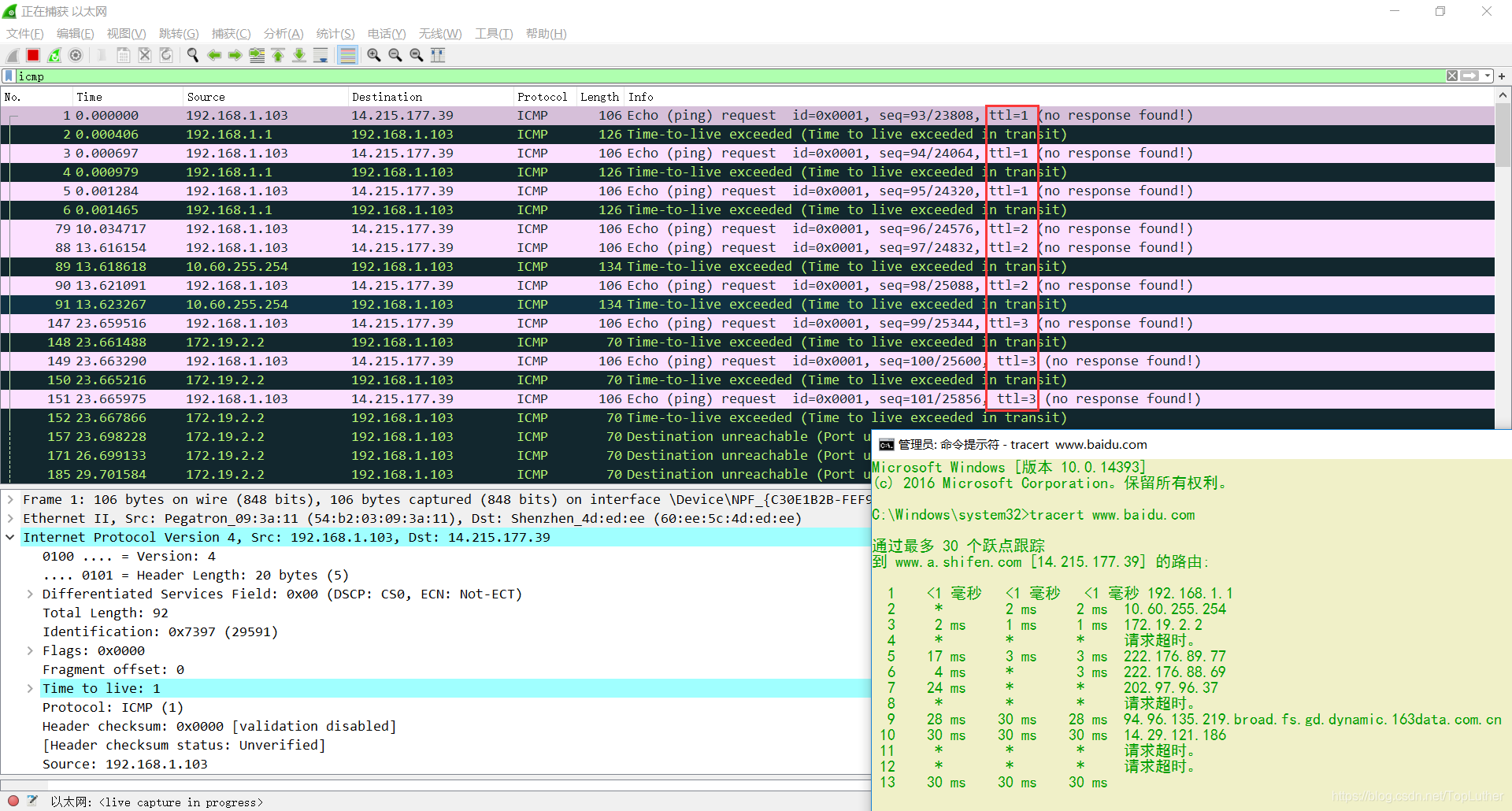Open capture options gear icon
Viewport: 1512px width, 811px height.
(x=76, y=55)
